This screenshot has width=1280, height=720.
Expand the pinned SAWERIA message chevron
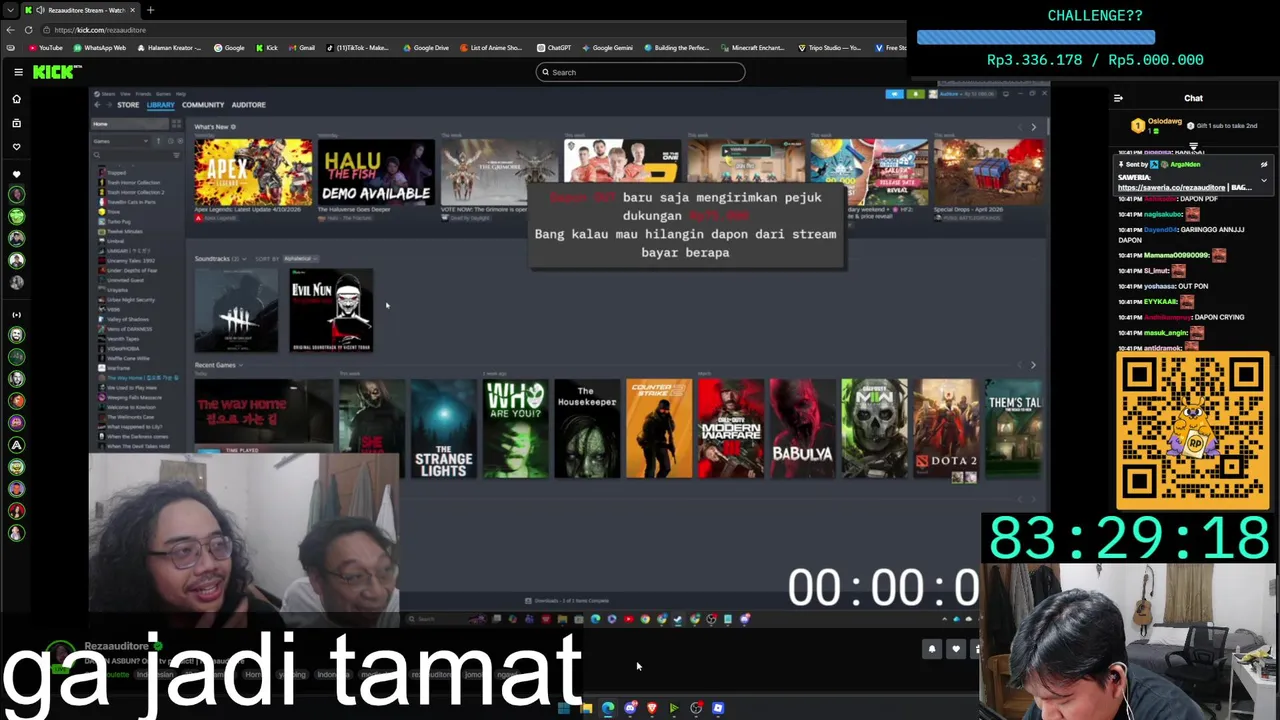click(x=1264, y=181)
